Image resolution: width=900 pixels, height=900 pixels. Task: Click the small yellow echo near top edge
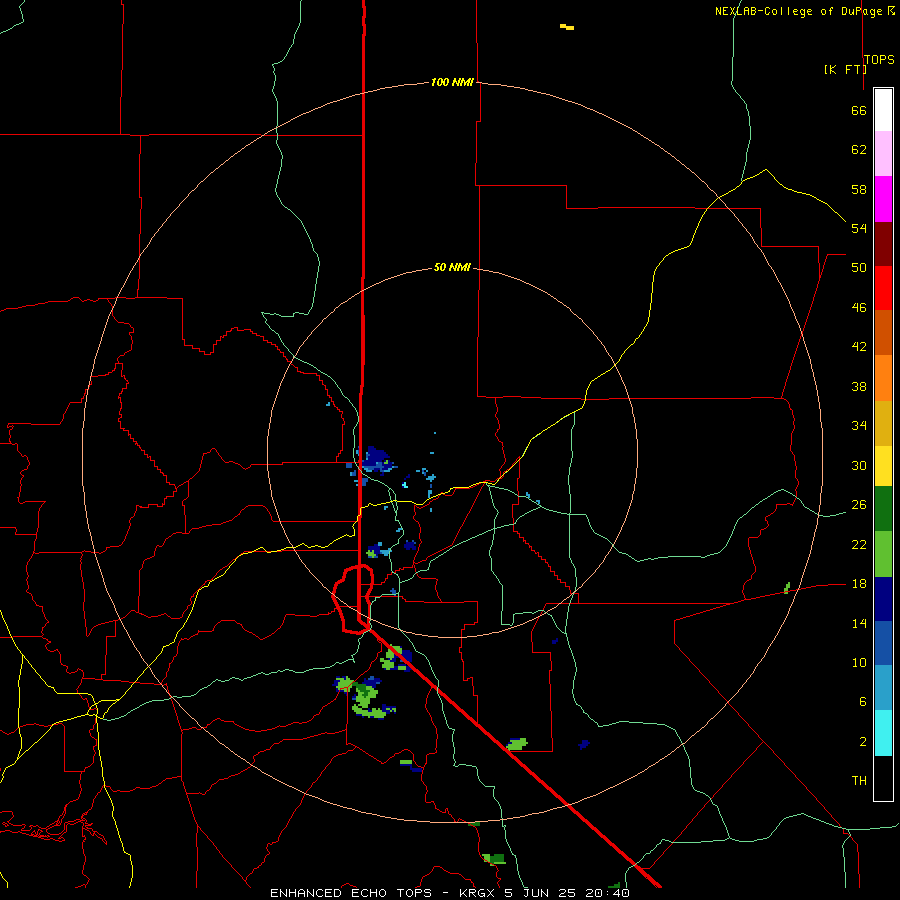pos(567,26)
